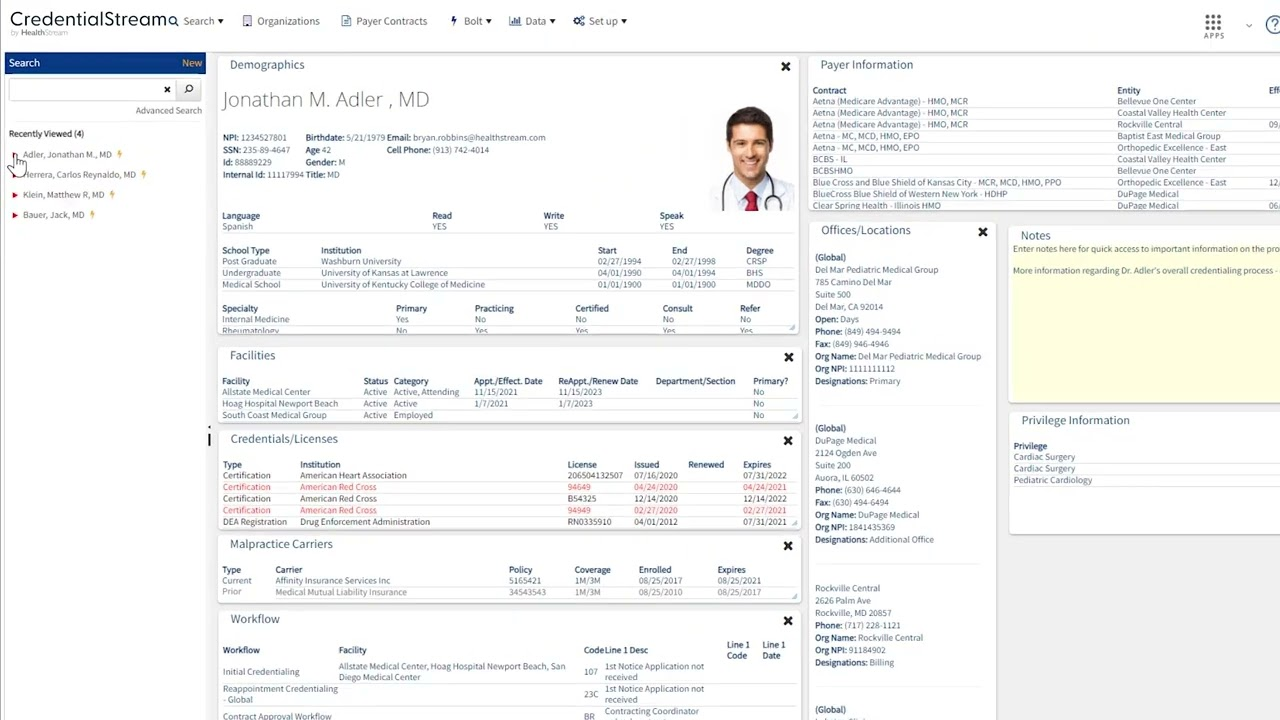Open the Search dropdown in the top navigation
The width and height of the screenshot is (1280, 720).
pos(201,20)
